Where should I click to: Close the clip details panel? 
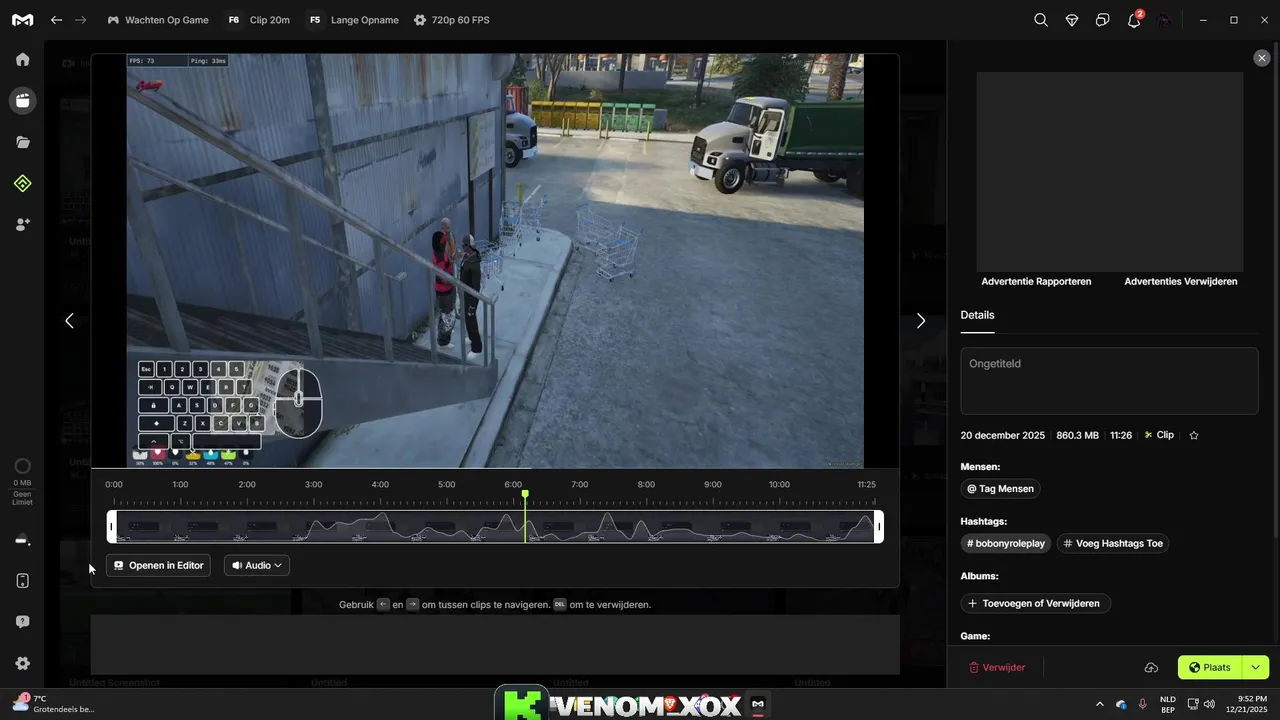(x=1261, y=58)
